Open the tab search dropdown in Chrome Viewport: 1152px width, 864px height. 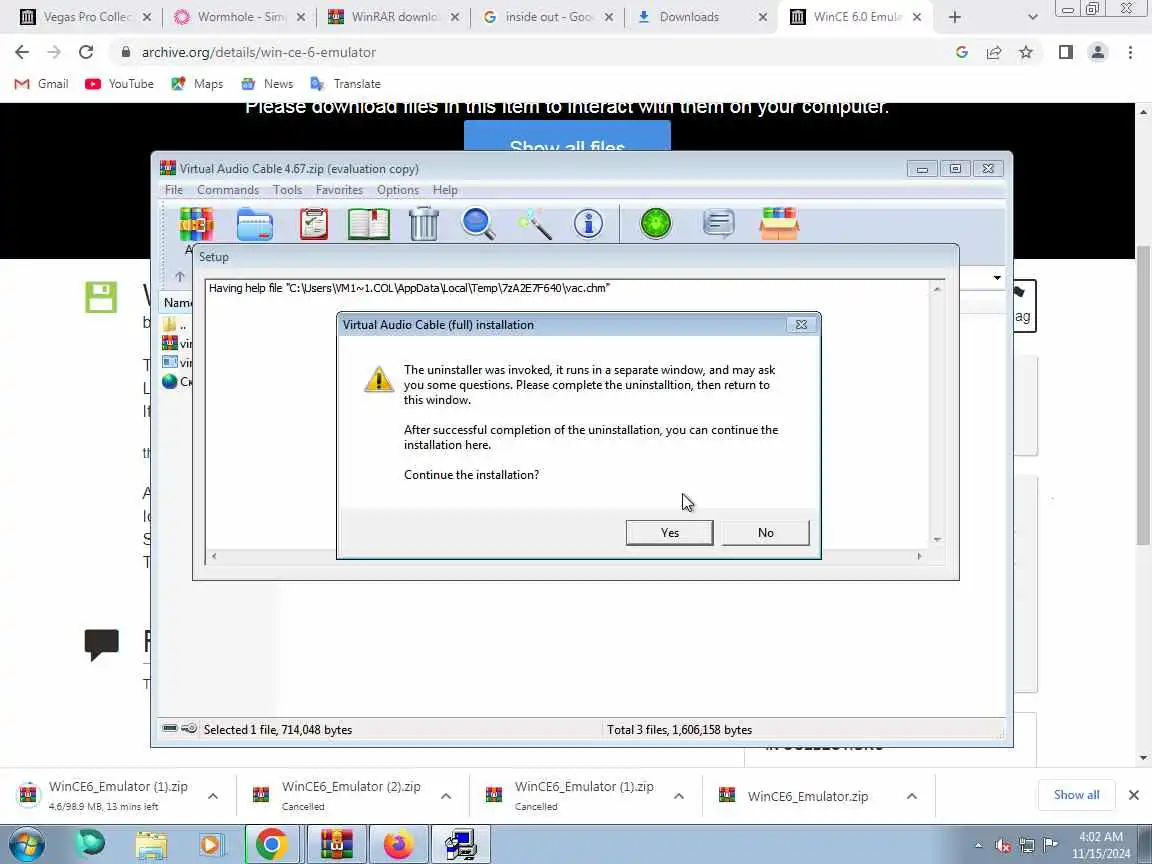[x=1032, y=17]
